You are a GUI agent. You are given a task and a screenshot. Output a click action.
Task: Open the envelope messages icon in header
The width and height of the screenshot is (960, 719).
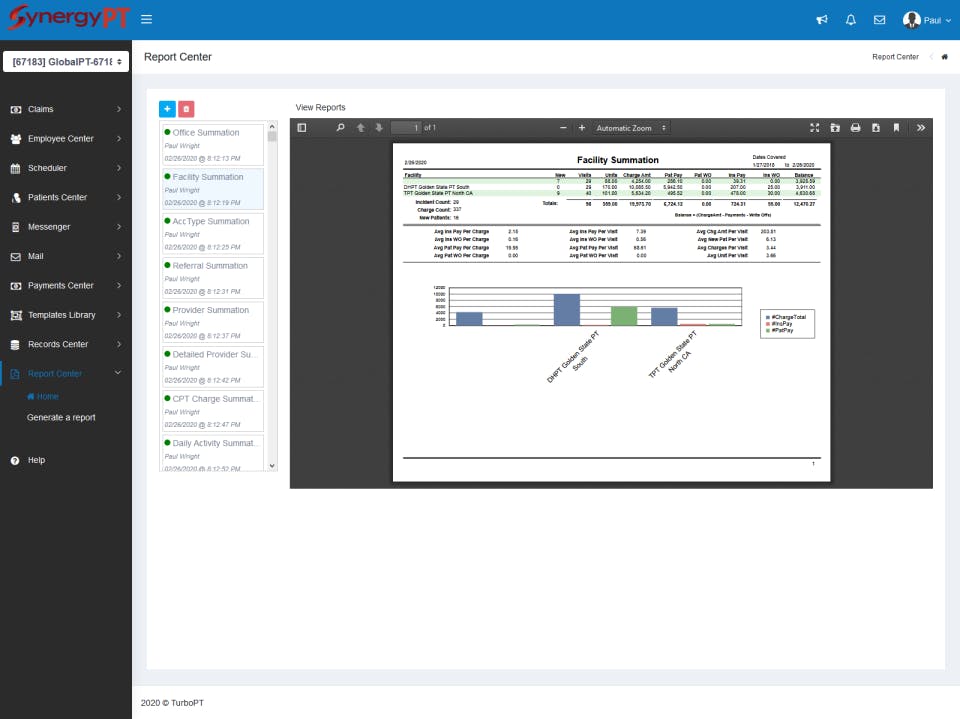click(879, 20)
